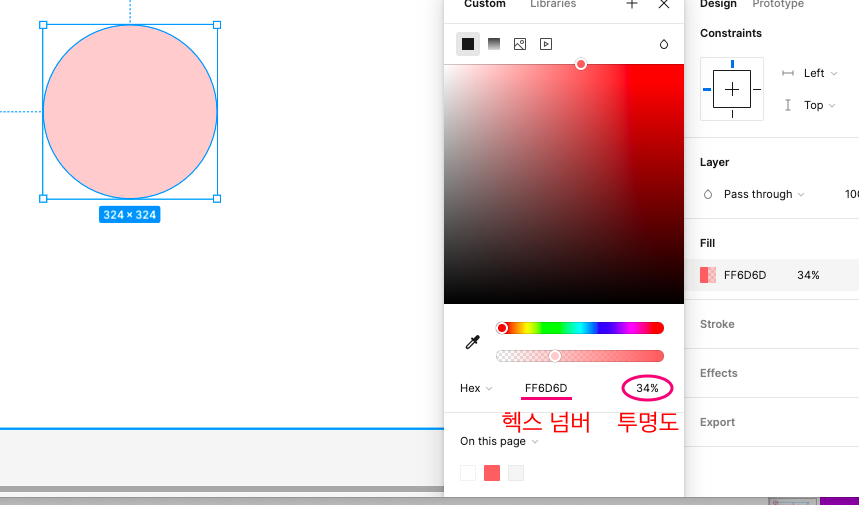
Task: Pick a color with the eyedropper tool
Action: click(x=472, y=342)
